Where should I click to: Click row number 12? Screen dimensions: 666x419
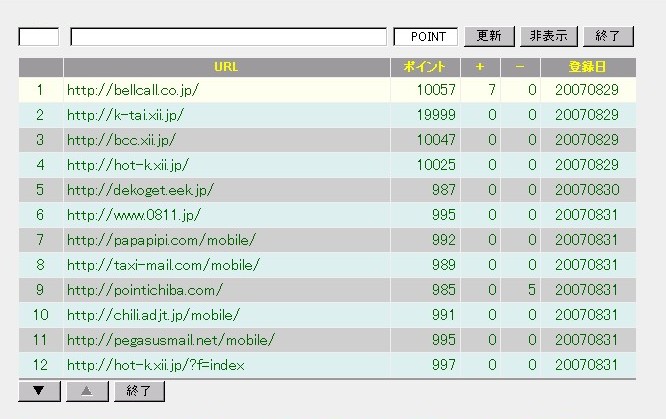tap(40, 365)
